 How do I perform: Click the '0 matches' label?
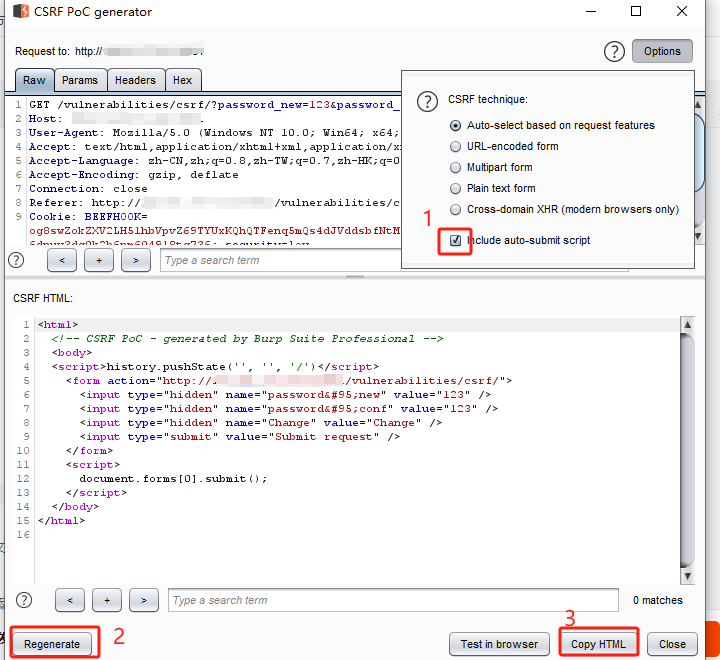coord(658,600)
